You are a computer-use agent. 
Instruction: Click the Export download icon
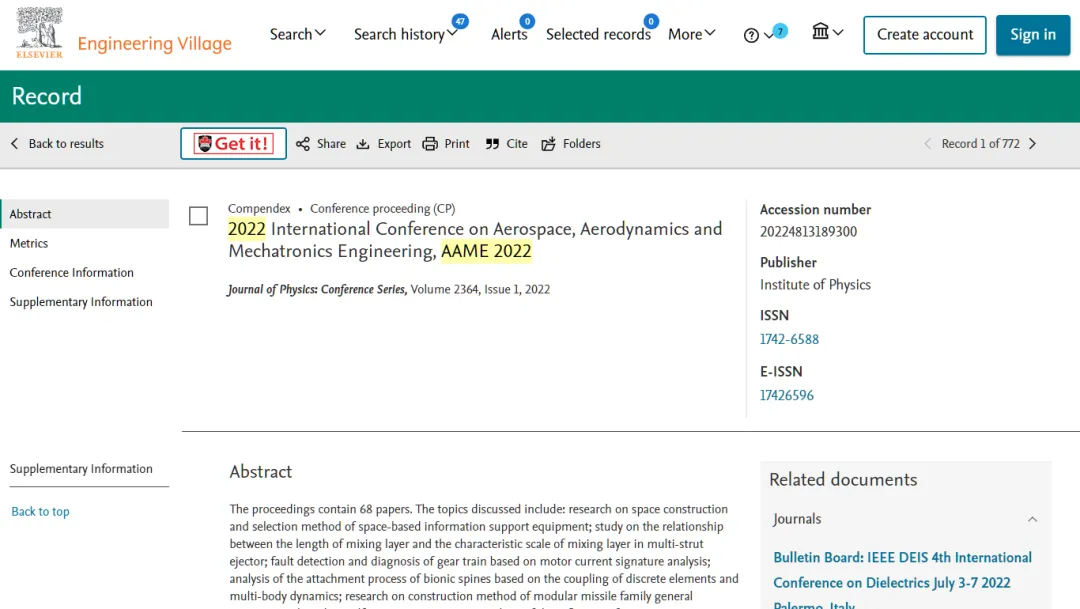(x=363, y=143)
